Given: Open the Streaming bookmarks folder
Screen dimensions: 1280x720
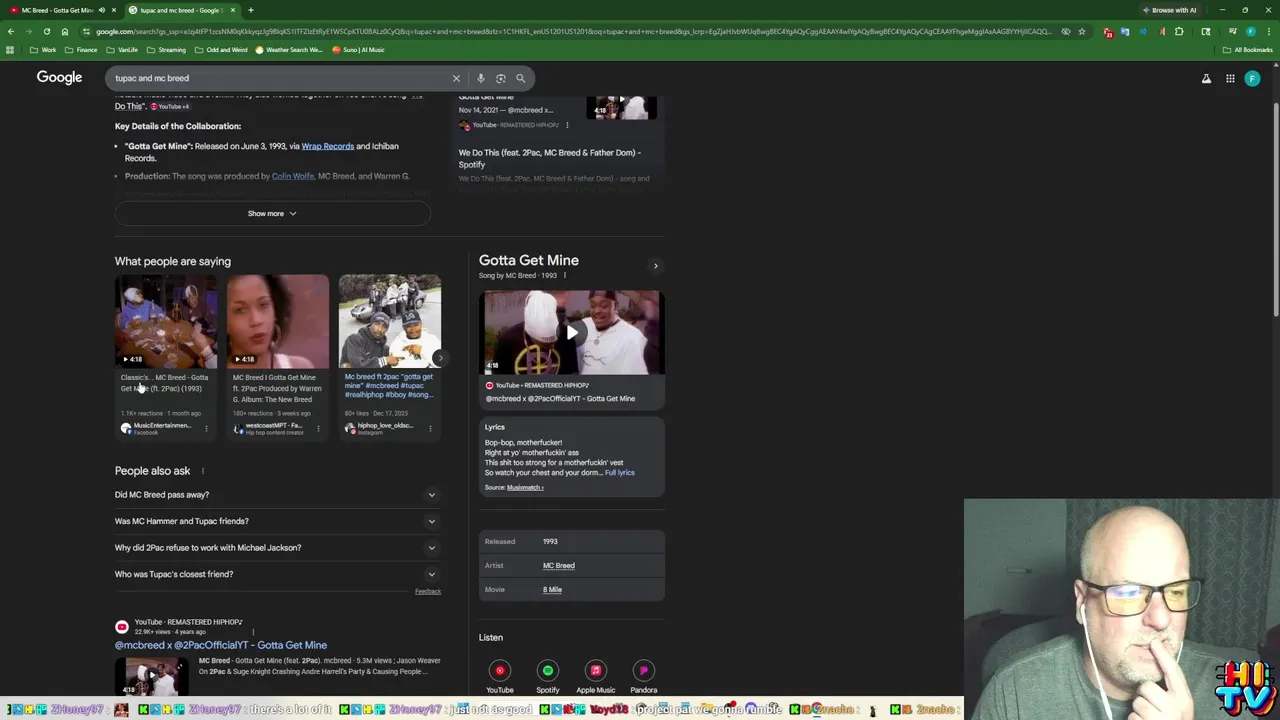Looking at the screenshot, I should 166,50.
